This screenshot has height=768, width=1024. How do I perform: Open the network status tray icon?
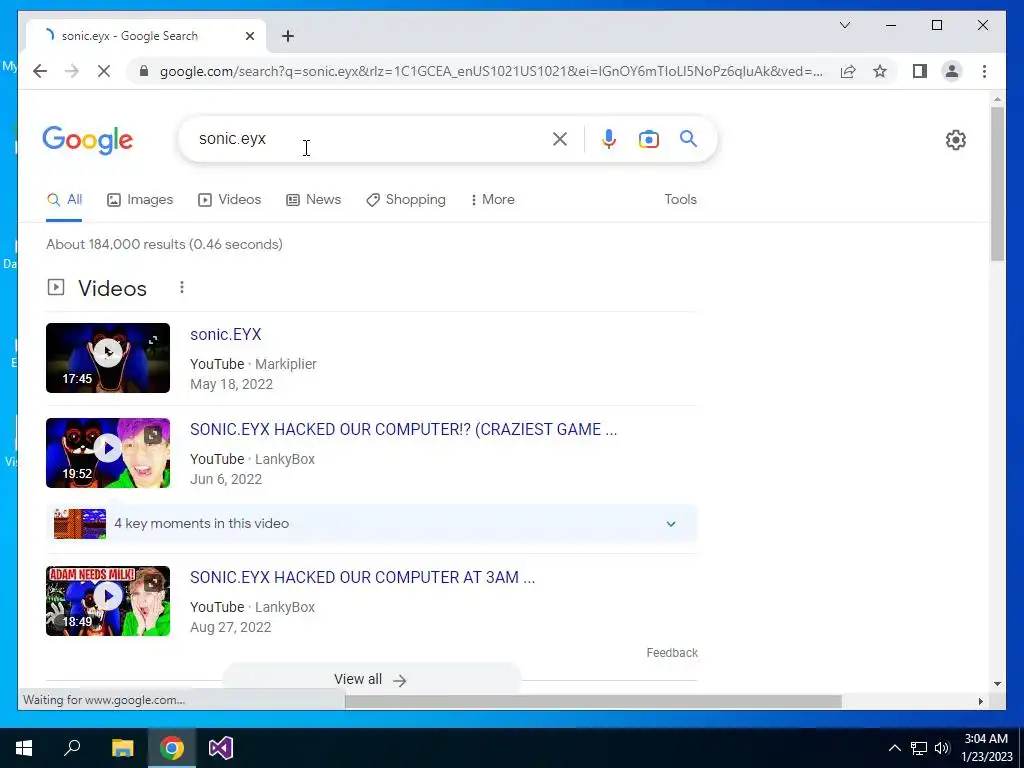coord(919,748)
